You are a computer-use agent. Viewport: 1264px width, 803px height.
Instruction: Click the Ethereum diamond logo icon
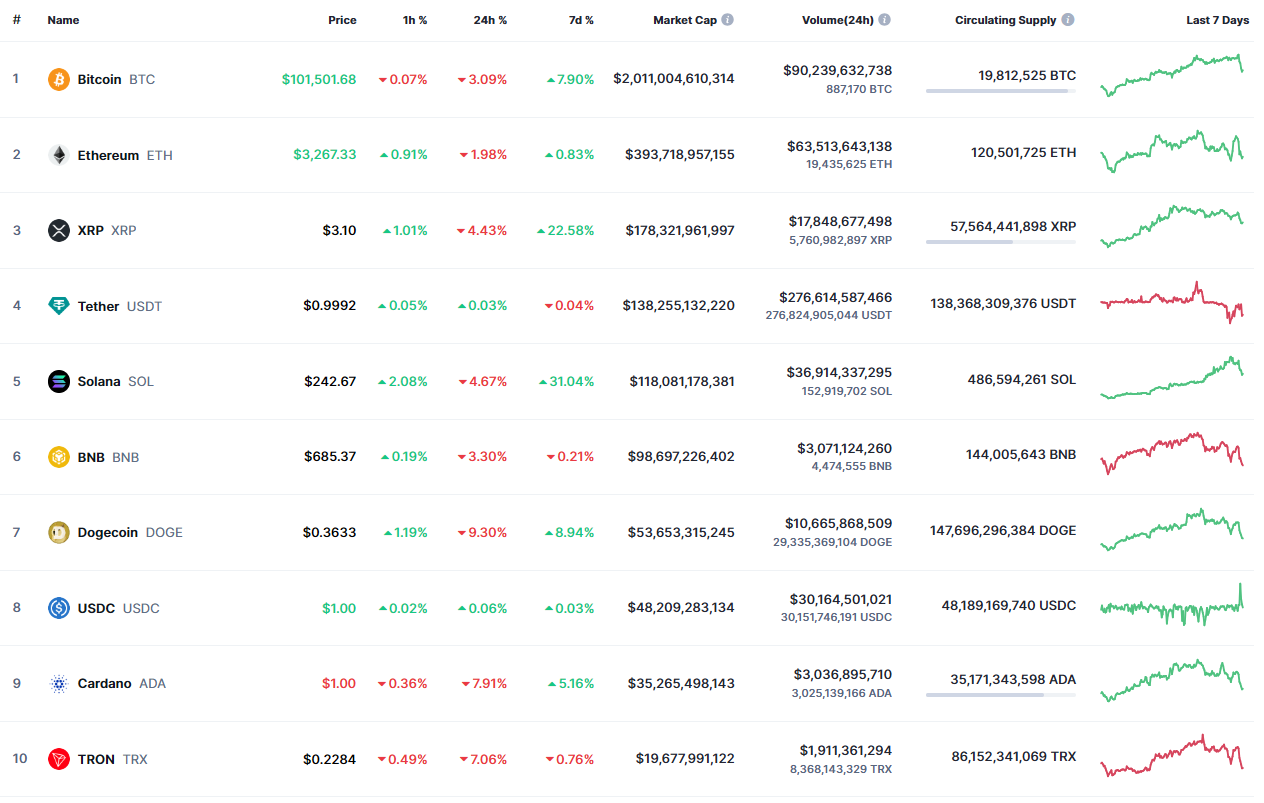pyautogui.click(x=59, y=155)
